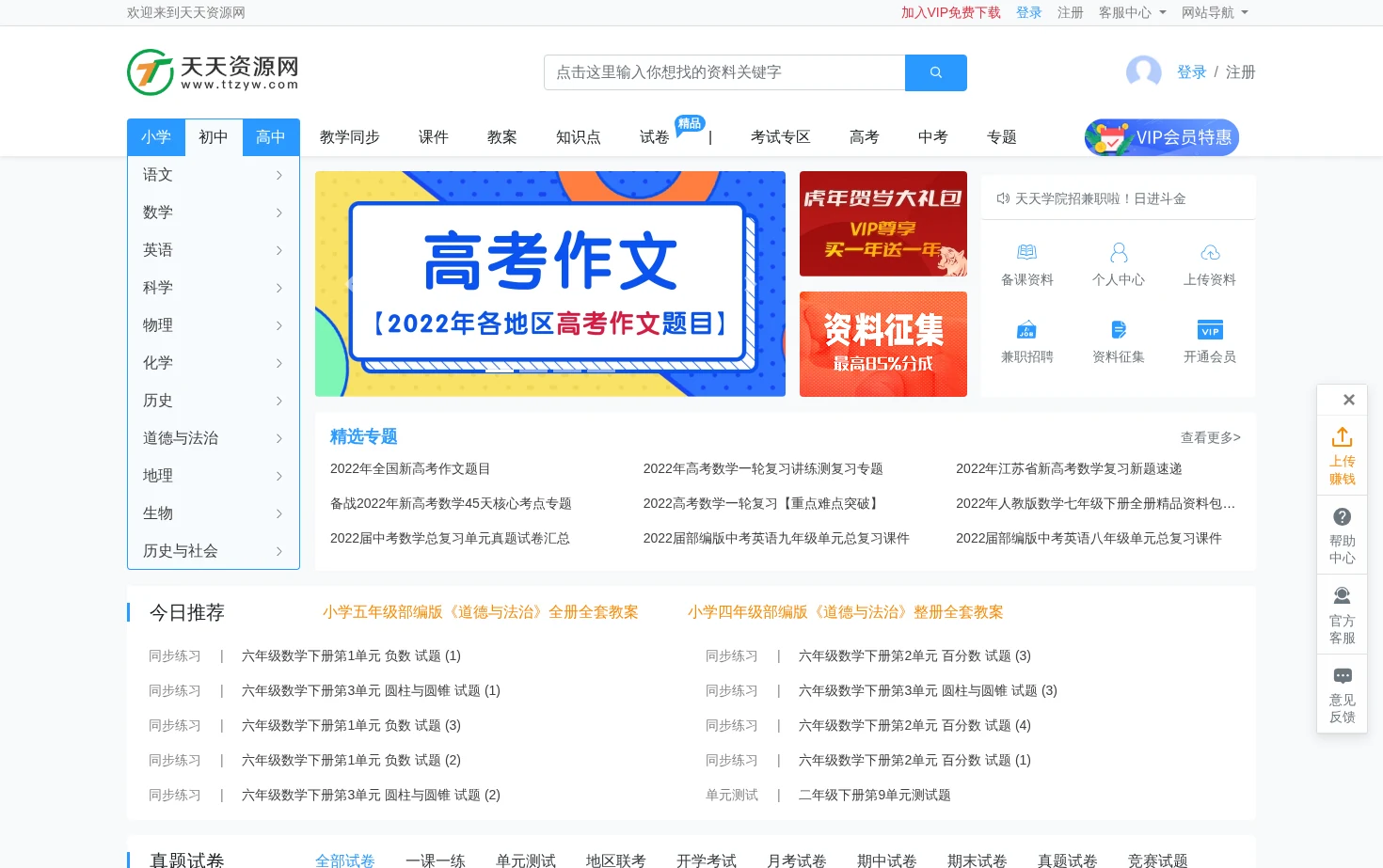Screen dimensions: 1383x868
Task: Switch to the 初中 tab
Action: (x=214, y=137)
